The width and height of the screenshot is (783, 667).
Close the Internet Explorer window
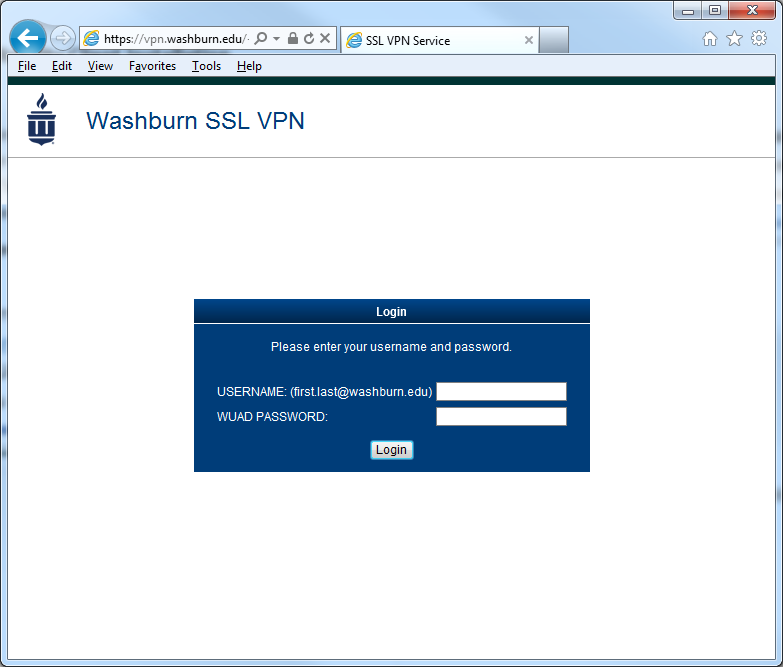point(752,10)
